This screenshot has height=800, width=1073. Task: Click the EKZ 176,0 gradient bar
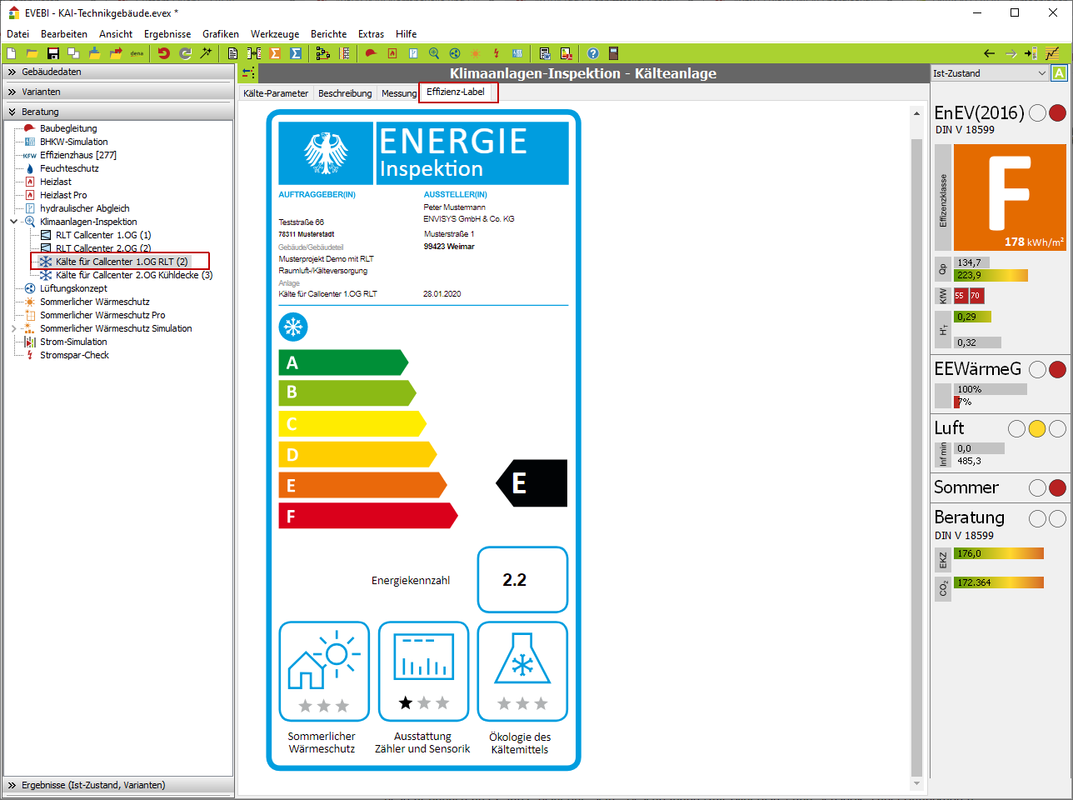[x=998, y=553]
